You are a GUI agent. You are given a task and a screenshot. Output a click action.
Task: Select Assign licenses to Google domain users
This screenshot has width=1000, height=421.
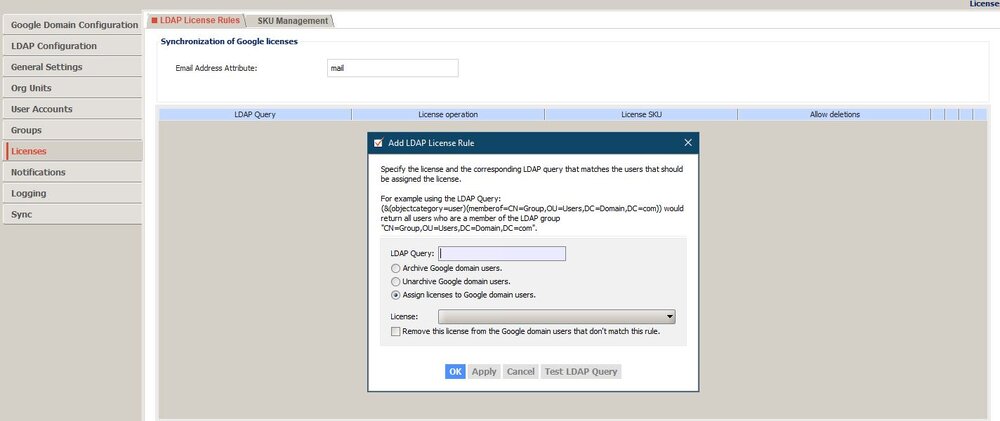click(x=463, y=295)
